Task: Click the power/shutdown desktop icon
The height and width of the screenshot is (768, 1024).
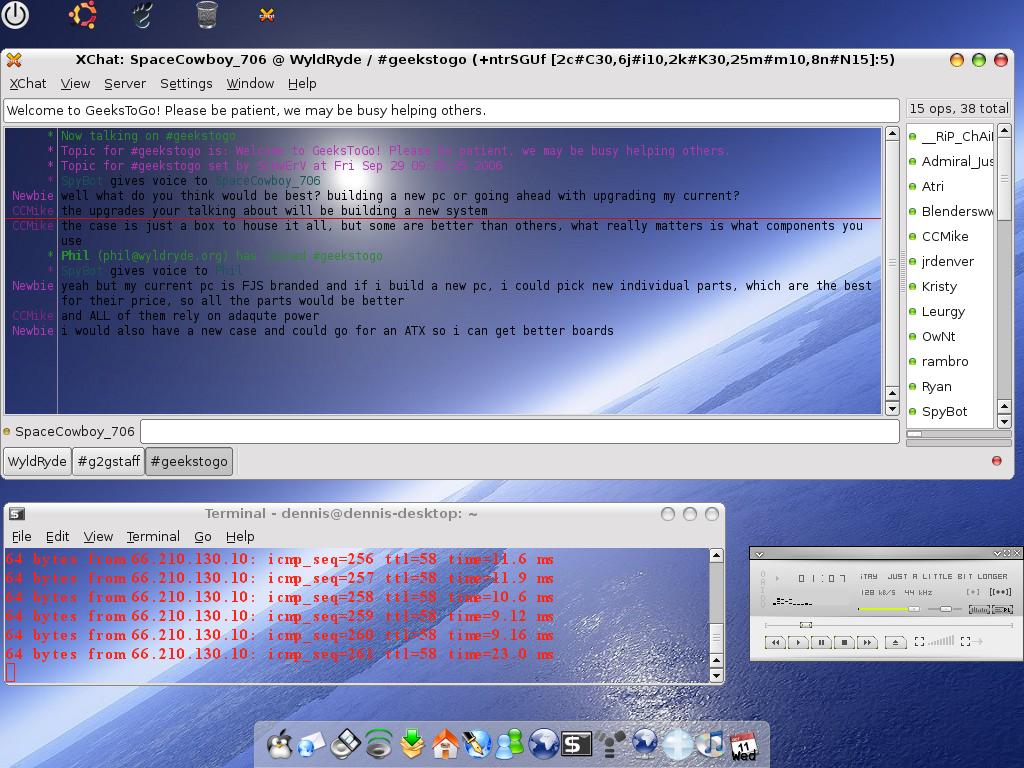Action: (x=14, y=14)
